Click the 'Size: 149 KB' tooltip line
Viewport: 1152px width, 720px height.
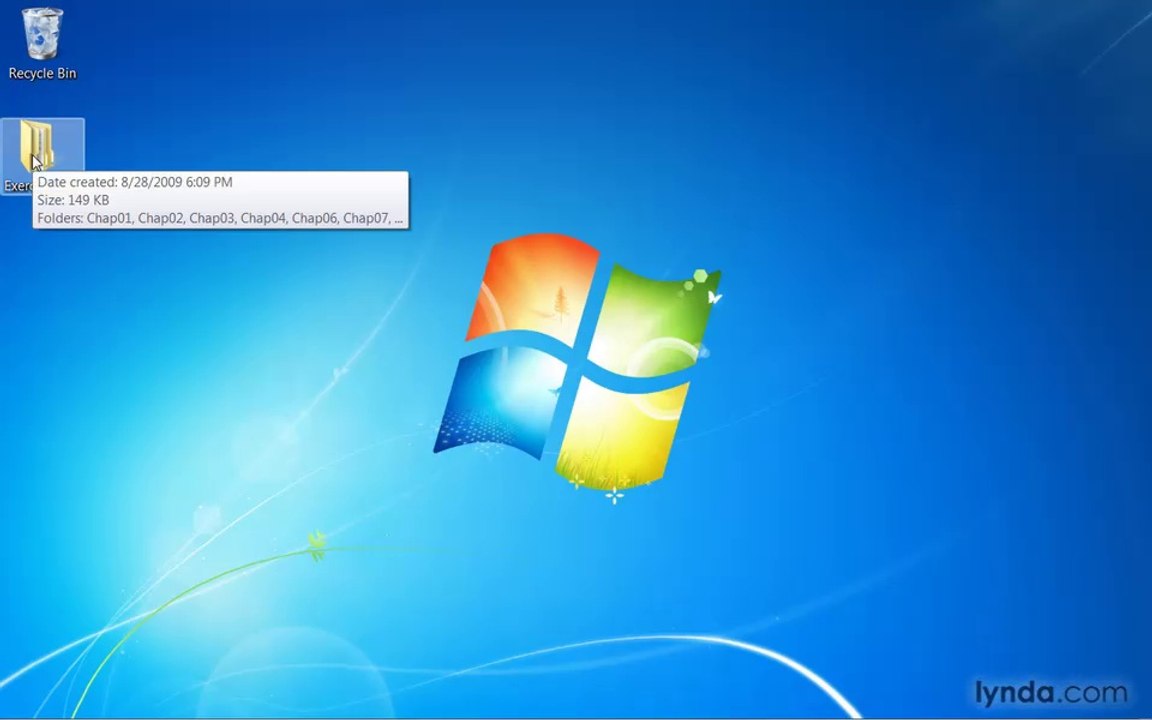pyautogui.click(x=73, y=200)
